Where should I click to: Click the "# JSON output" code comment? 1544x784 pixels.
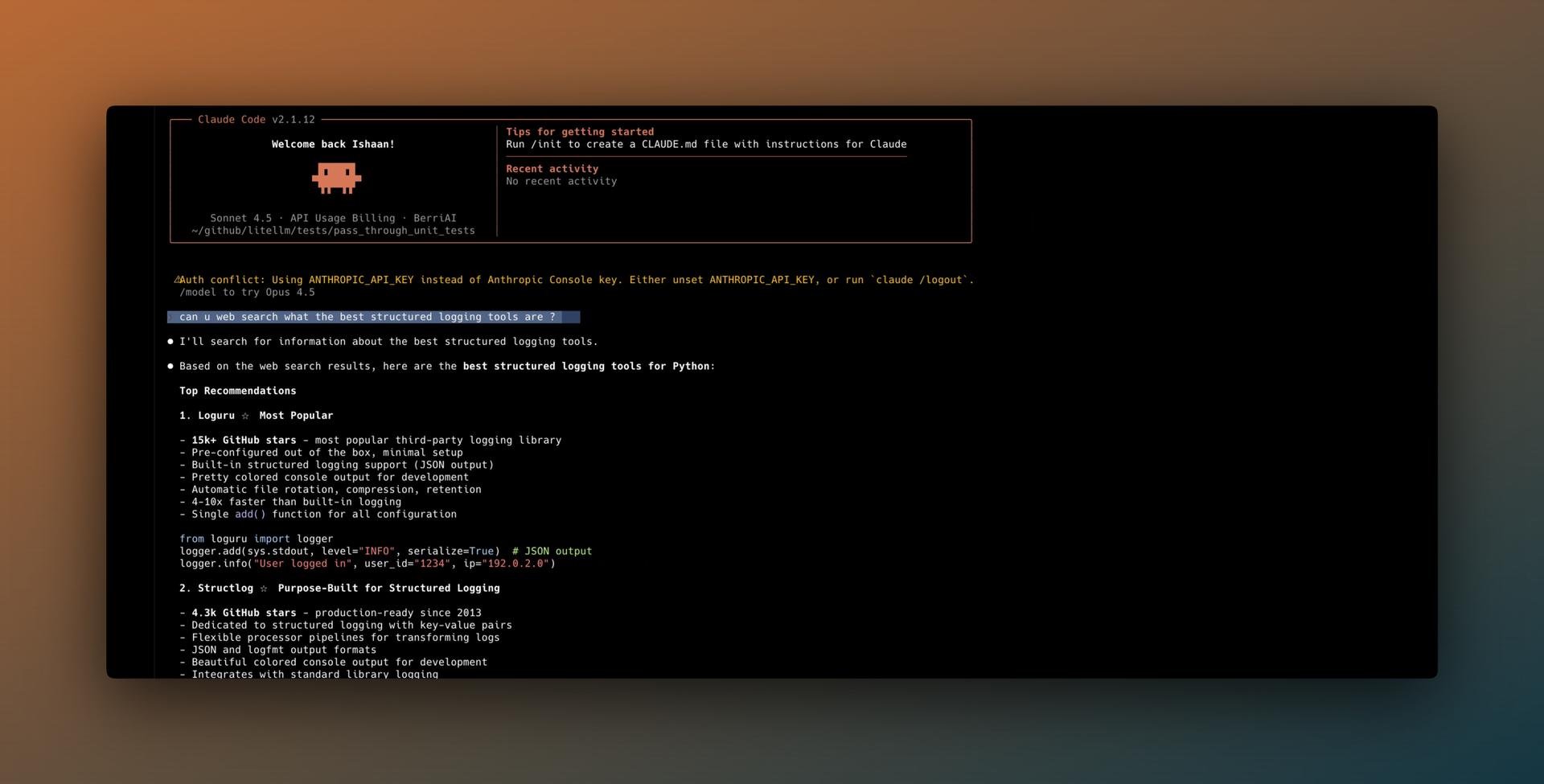point(552,551)
